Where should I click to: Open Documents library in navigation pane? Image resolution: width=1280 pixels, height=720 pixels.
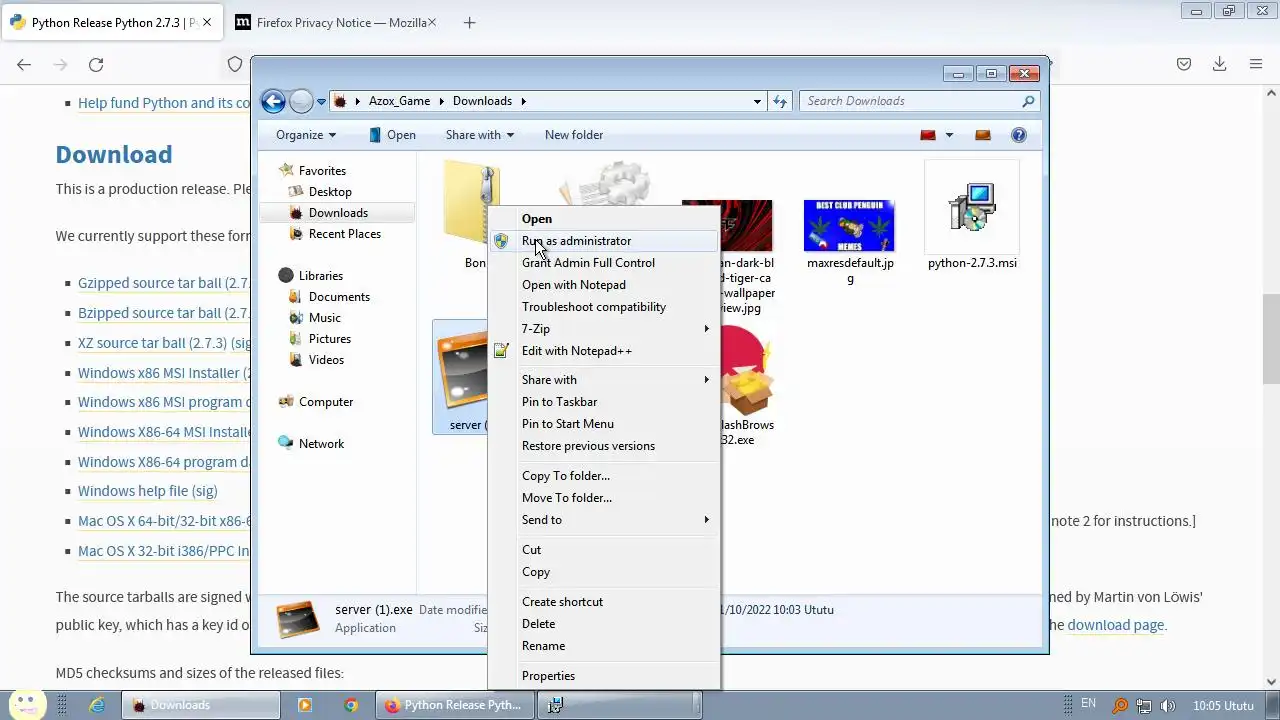(x=339, y=297)
